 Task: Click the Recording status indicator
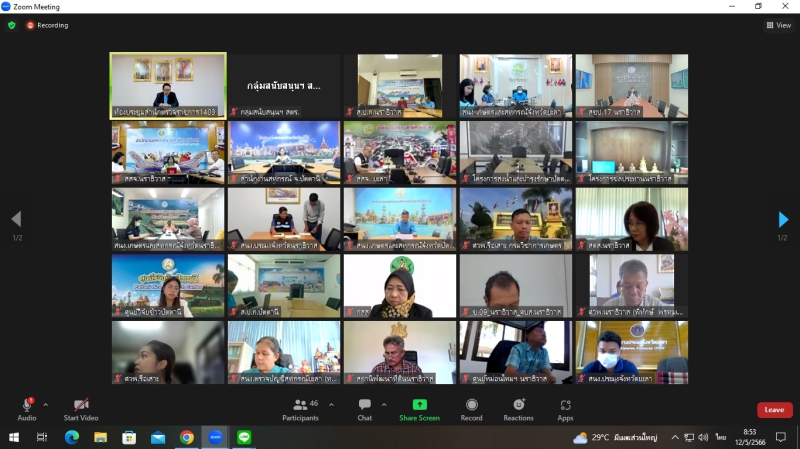47,25
